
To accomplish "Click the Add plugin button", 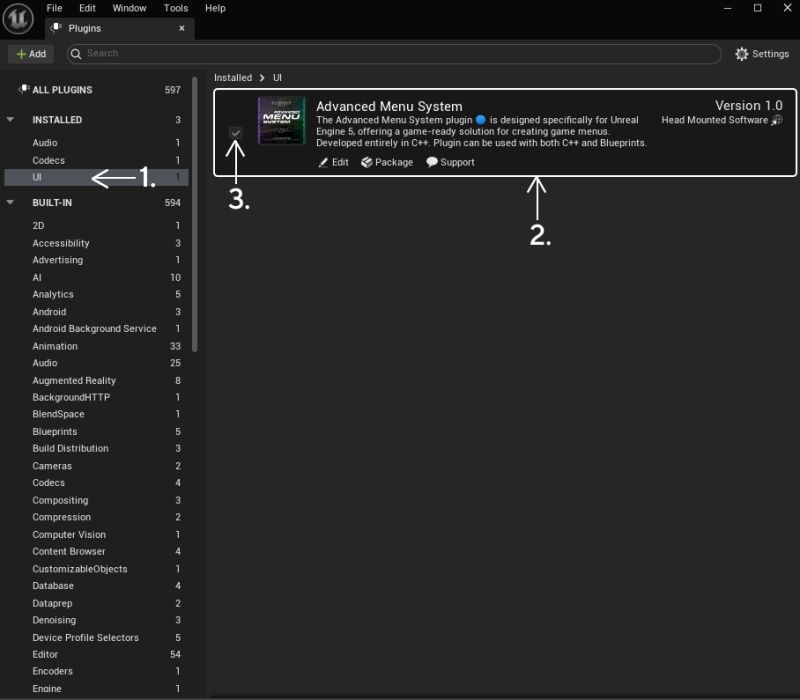I will pos(31,54).
